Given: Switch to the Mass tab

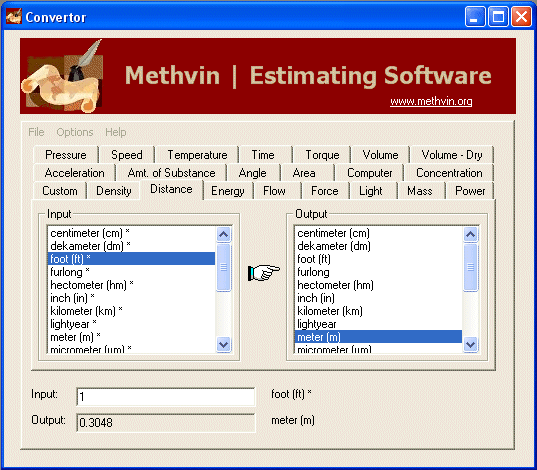Looking at the screenshot, I should 420,191.
